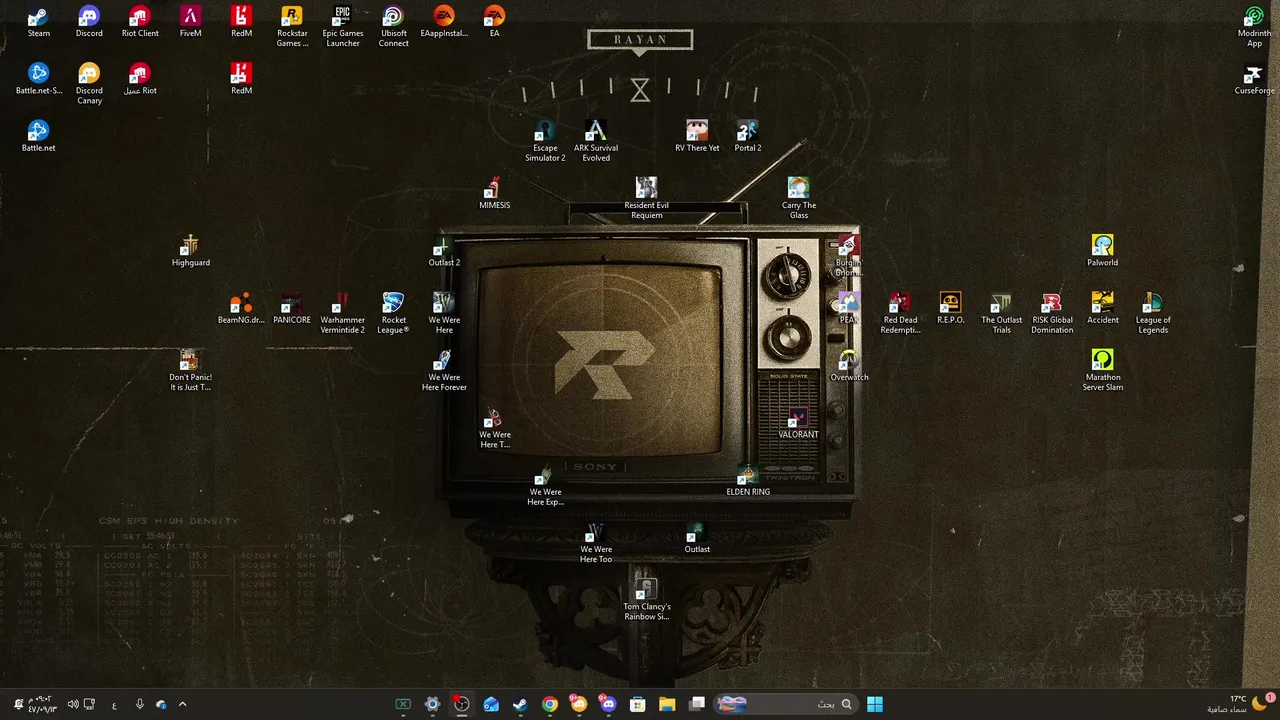Image resolution: width=1280 pixels, height=720 pixels.
Task: Select the عميل Riot desktop icon
Action: (x=140, y=79)
